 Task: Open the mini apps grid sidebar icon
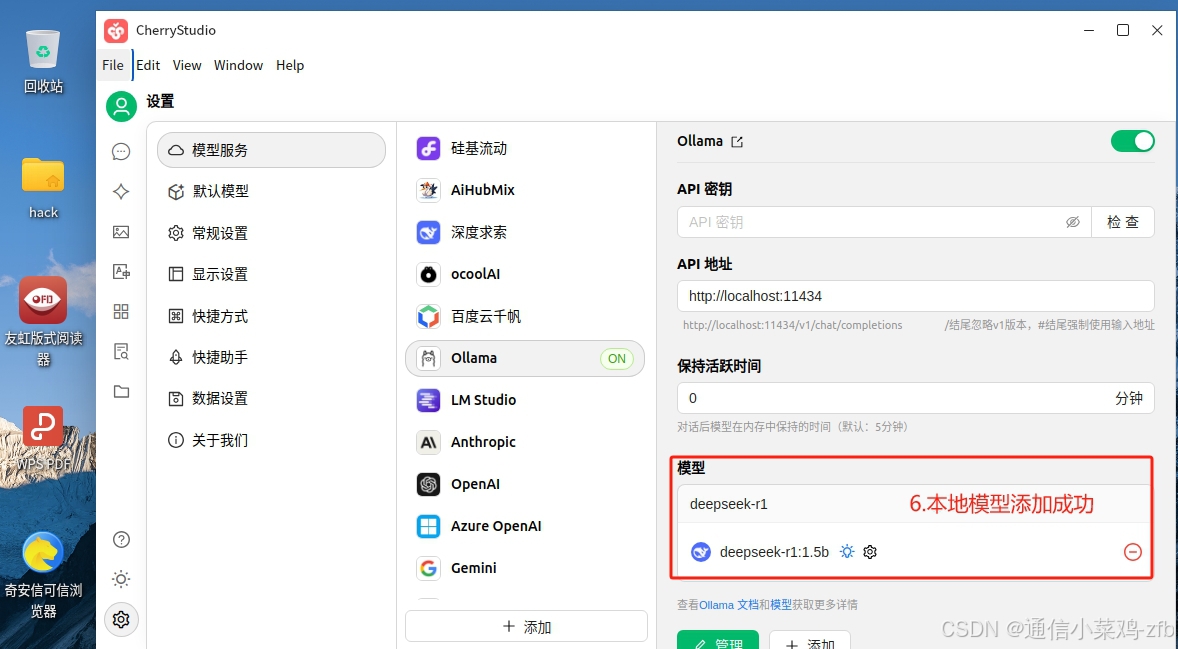click(x=121, y=311)
